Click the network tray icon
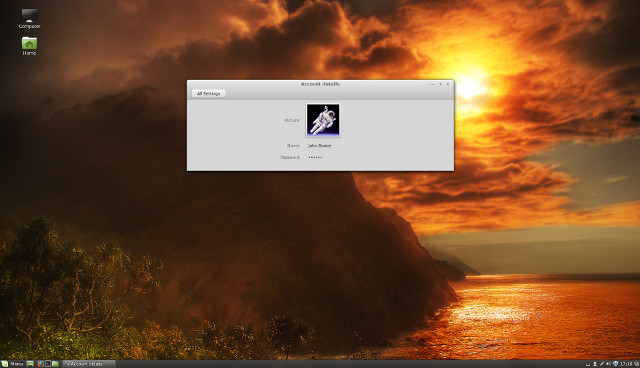The image size is (640, 368). (601, 364)
